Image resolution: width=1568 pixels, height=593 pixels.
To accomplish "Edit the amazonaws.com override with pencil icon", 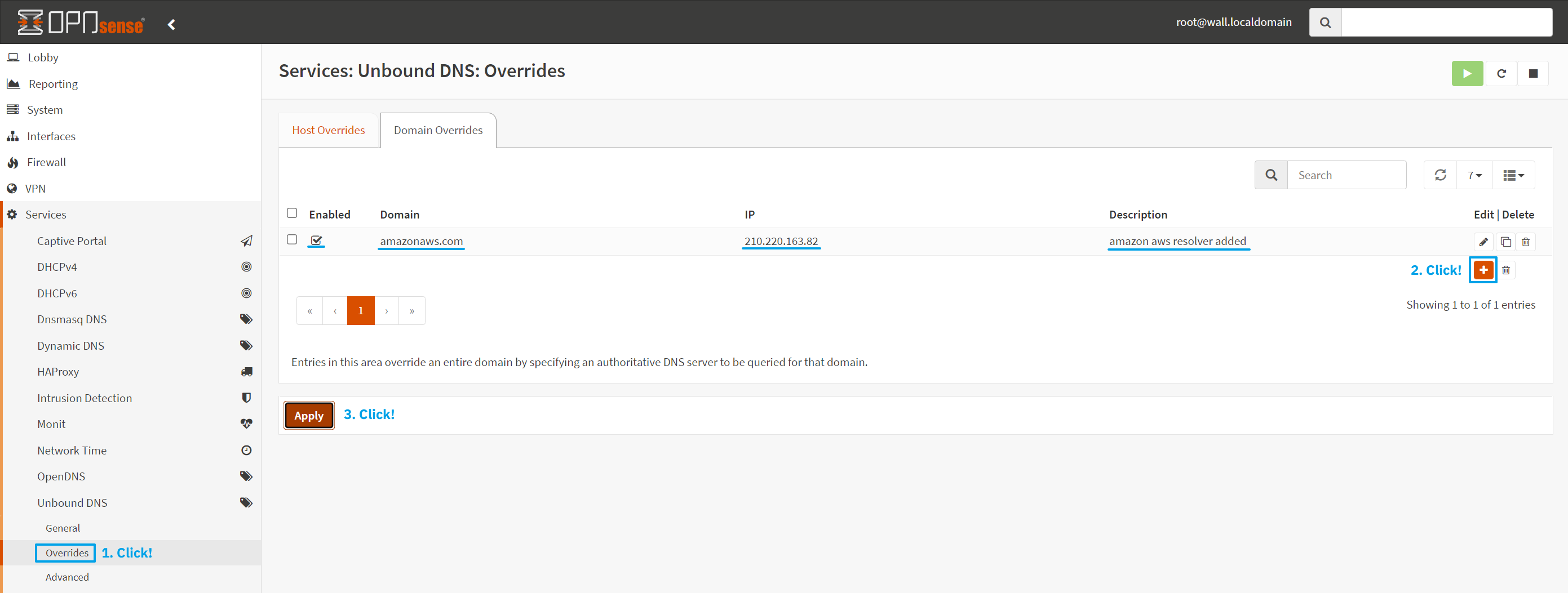I will click(1483, 242).
